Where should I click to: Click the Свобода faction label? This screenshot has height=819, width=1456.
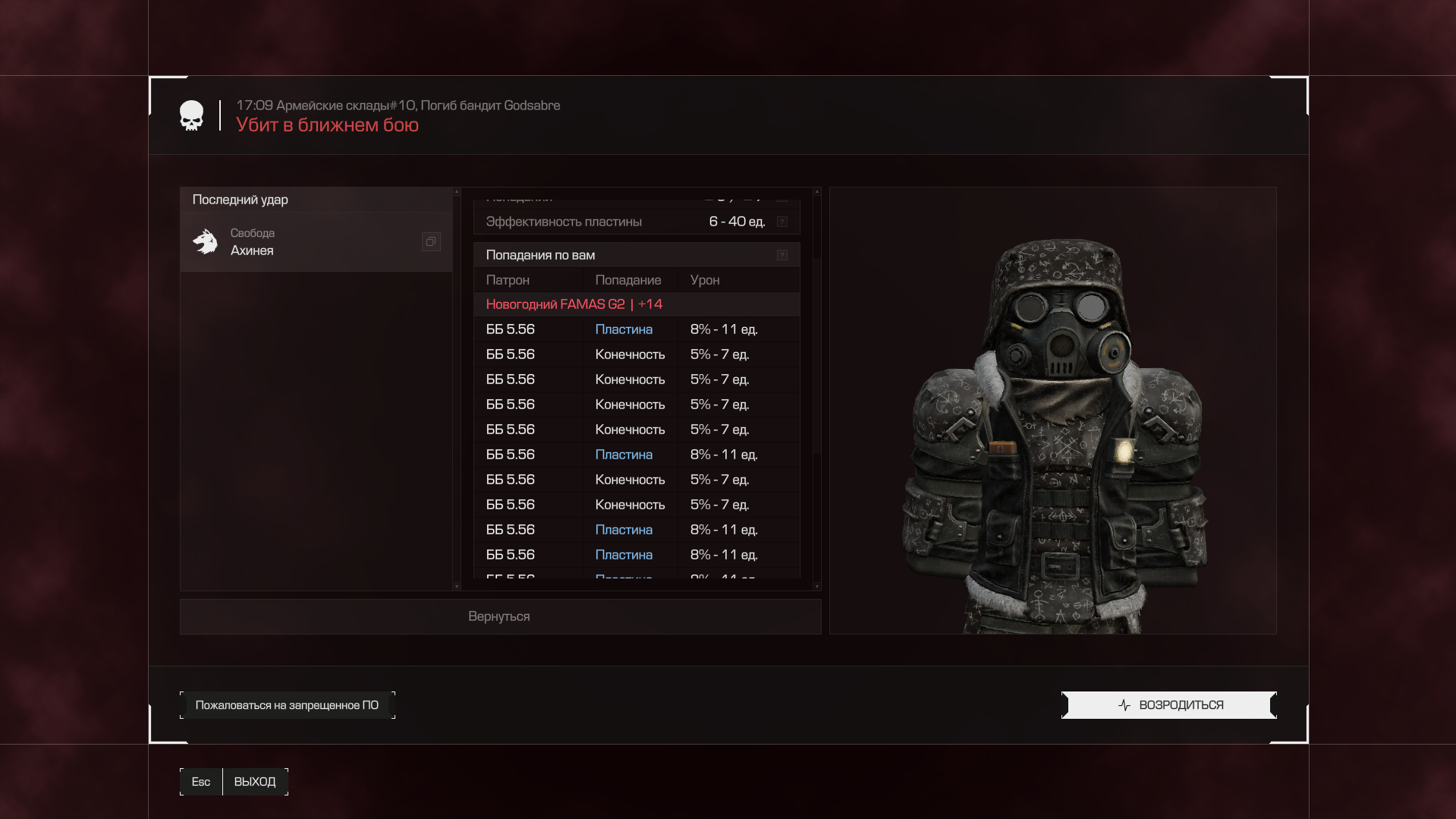[253, 233]
